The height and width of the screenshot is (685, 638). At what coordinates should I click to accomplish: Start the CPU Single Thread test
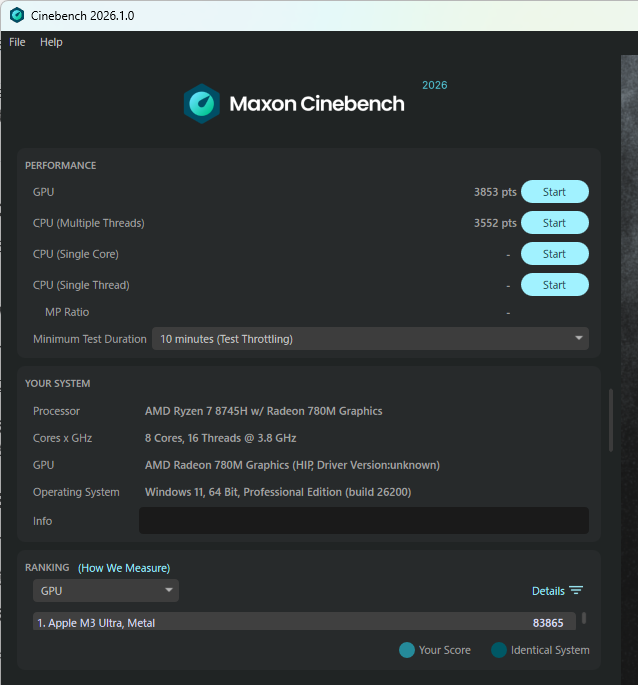coord(555,285)
